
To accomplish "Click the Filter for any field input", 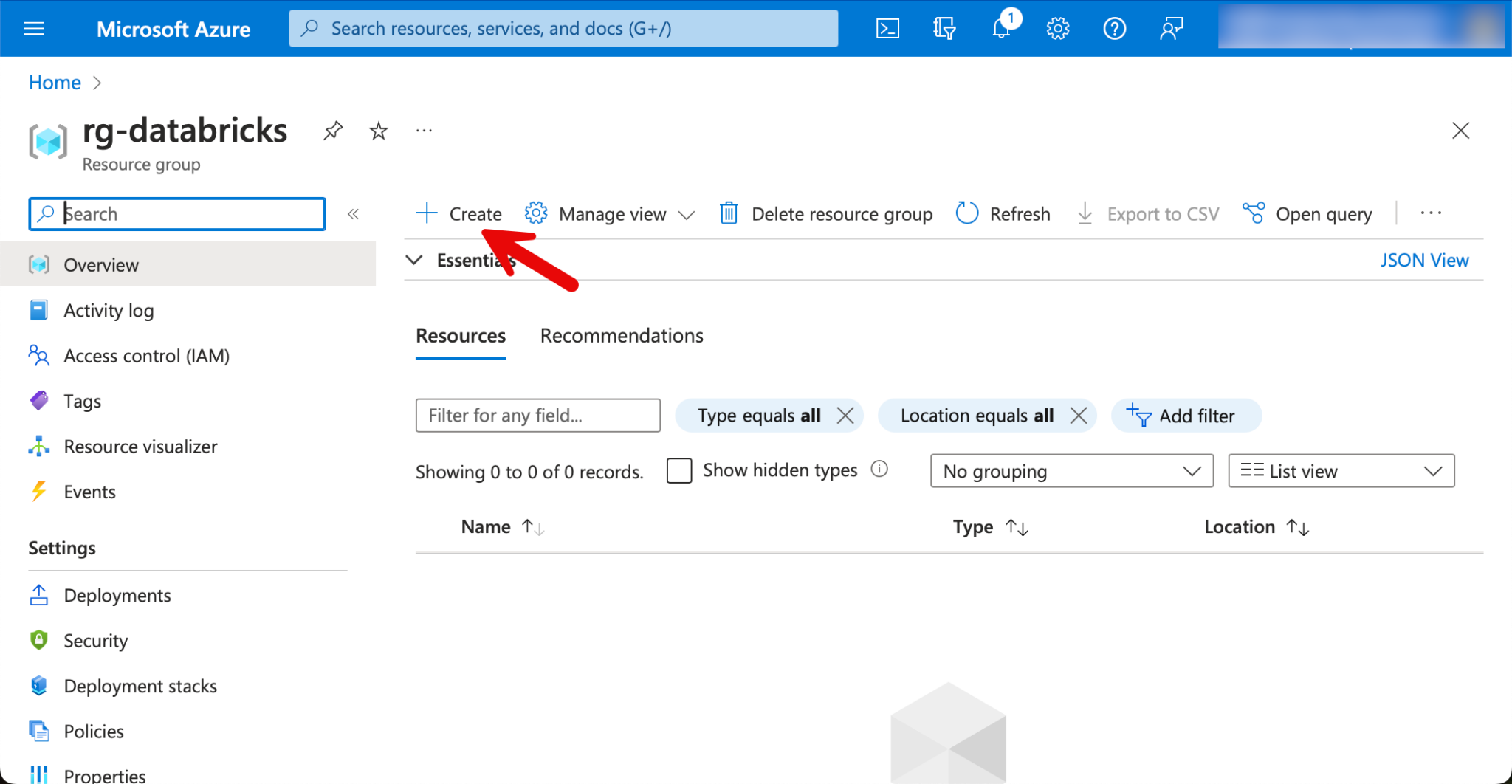I will coord(537,416).
